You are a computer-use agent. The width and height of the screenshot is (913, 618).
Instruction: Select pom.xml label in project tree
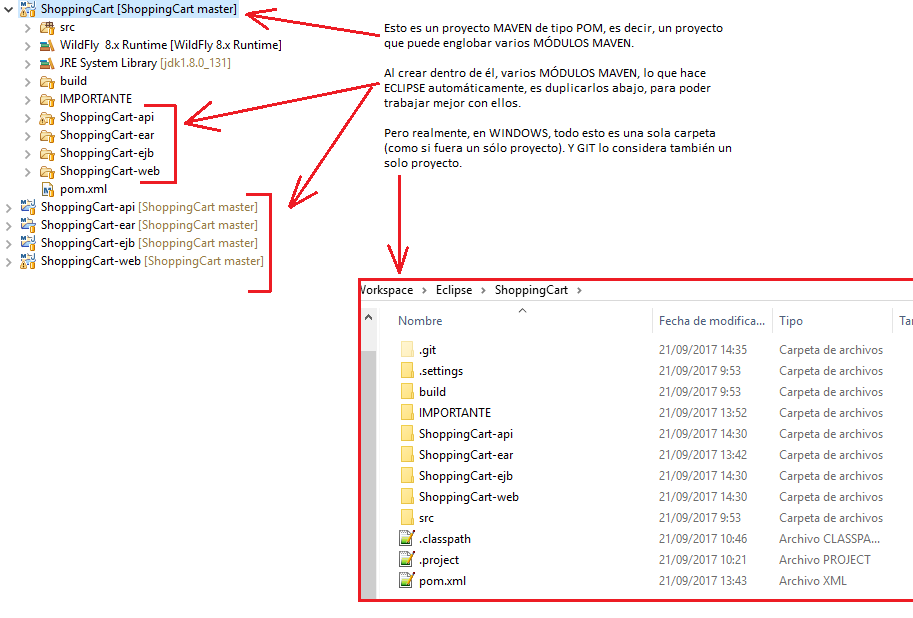point(83,189)
